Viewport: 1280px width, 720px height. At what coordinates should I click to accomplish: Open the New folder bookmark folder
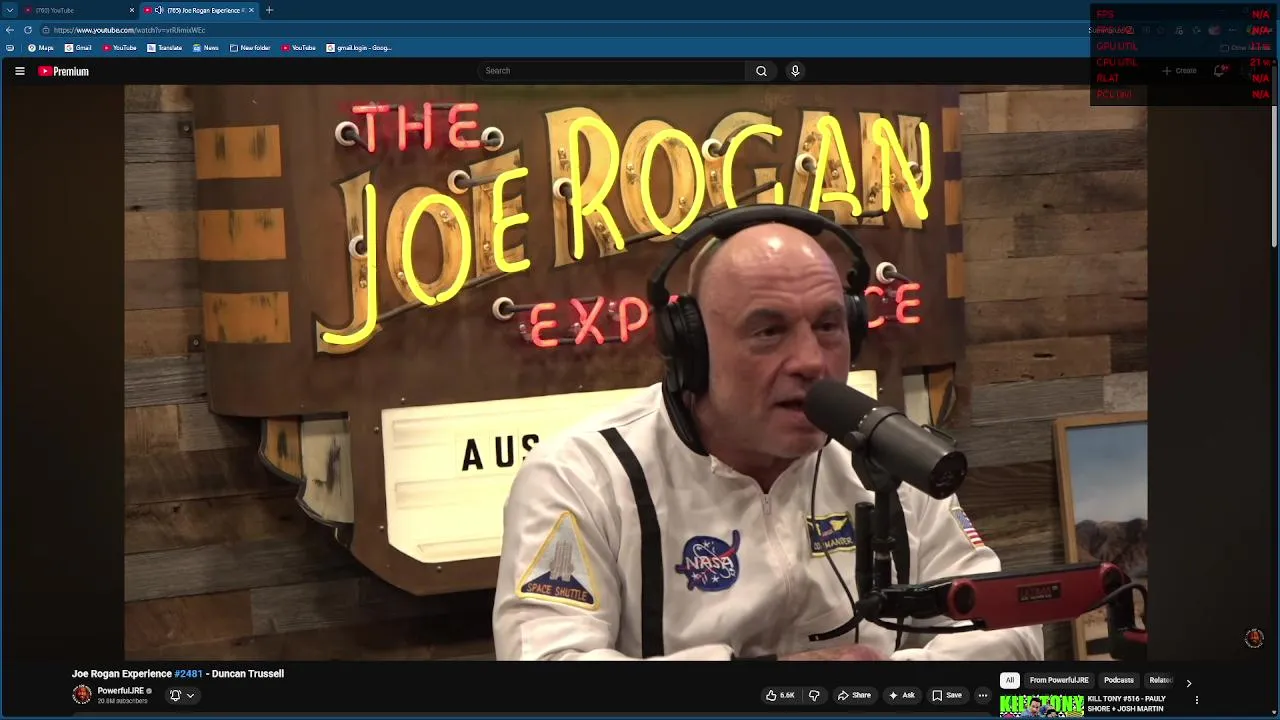click(250, 48)
